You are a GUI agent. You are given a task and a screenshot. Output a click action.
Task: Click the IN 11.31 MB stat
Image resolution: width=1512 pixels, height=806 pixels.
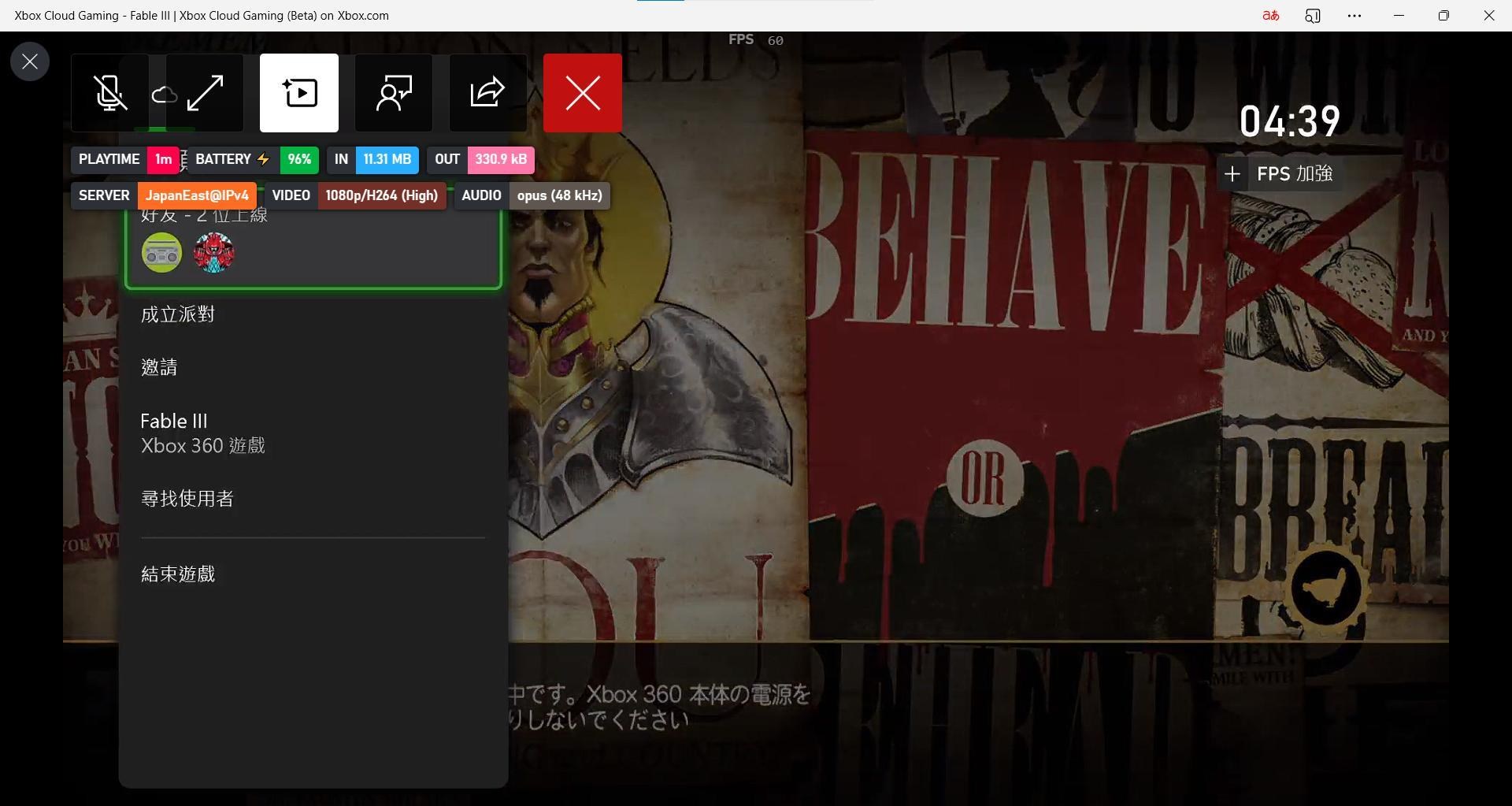point(372,159)
